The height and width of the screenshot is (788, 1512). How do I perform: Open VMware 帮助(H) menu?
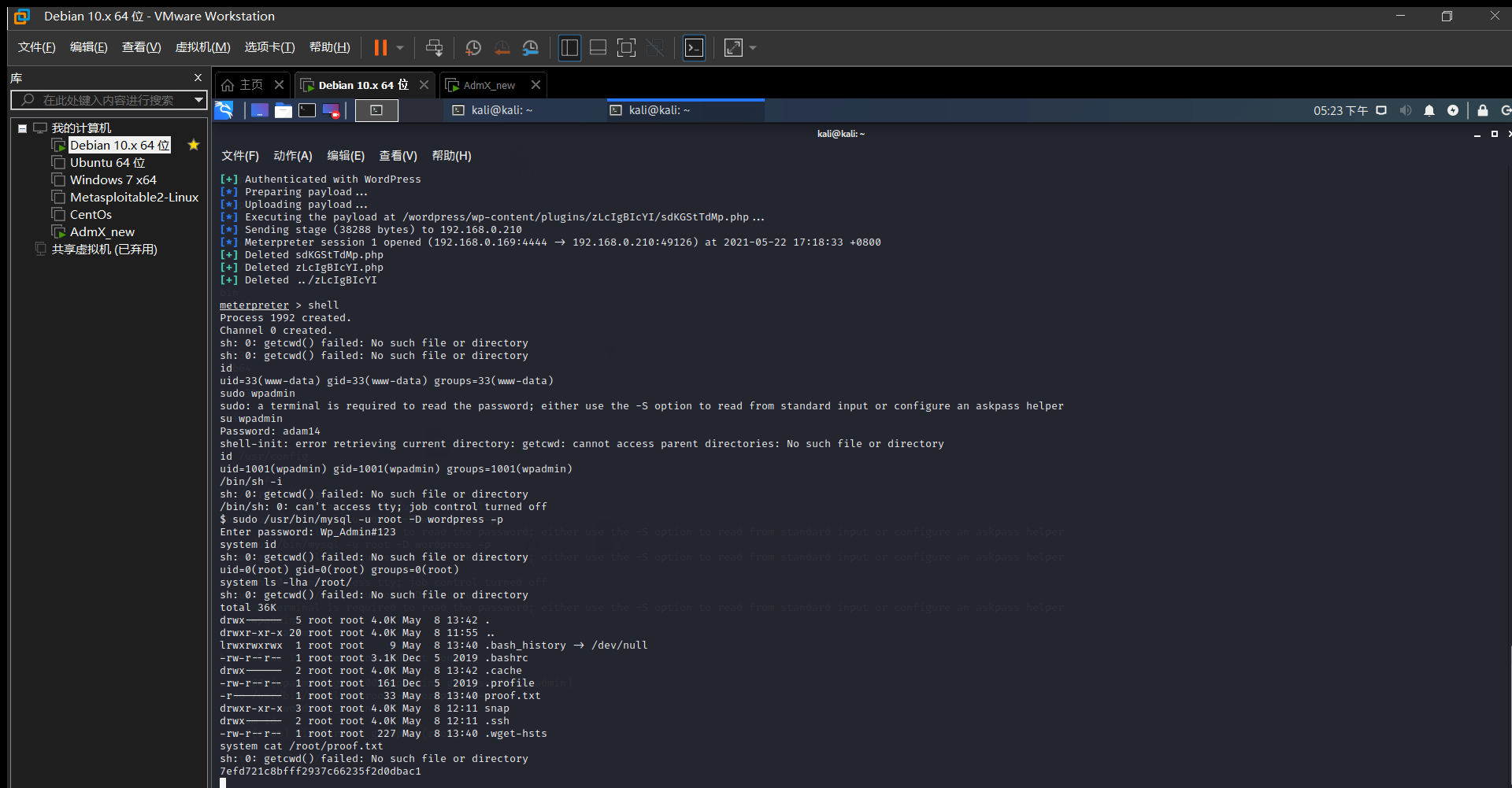(x=330, y=47)
